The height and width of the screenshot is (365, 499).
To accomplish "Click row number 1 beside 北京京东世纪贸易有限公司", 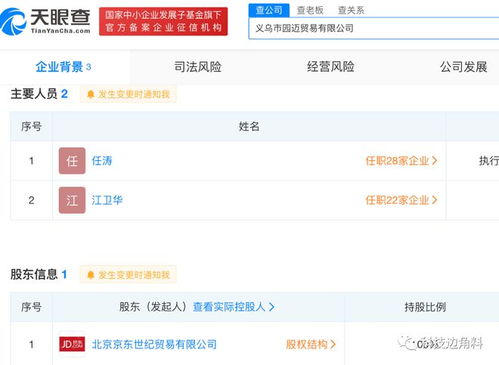I will pos(31,344).
